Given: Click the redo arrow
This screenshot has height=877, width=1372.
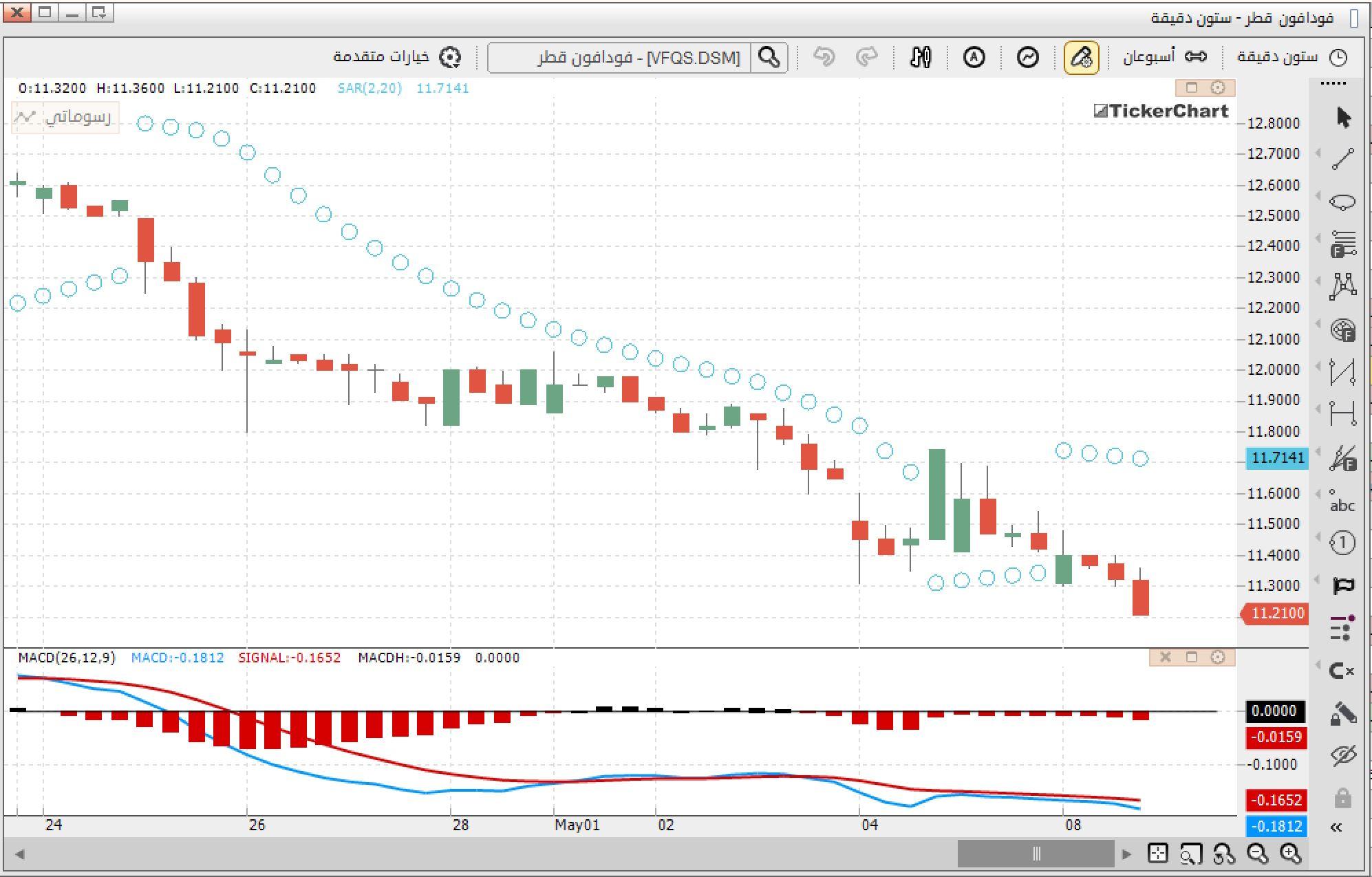Looking at the screenshot, I should click(867, 57).
